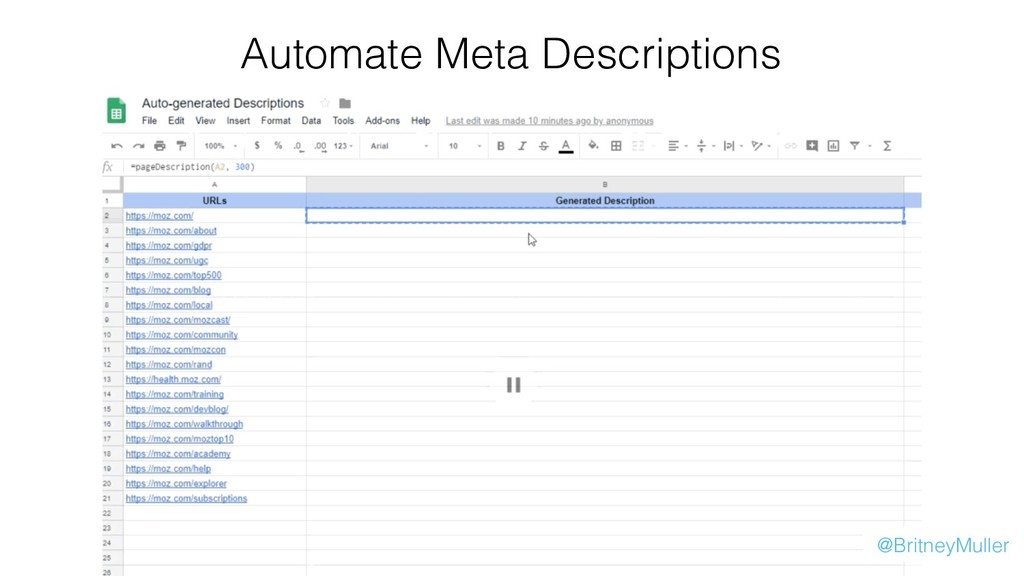Select the Paint format tool
The width and height of the screenshot is (1024, 576).
click(x=181, y=146)
